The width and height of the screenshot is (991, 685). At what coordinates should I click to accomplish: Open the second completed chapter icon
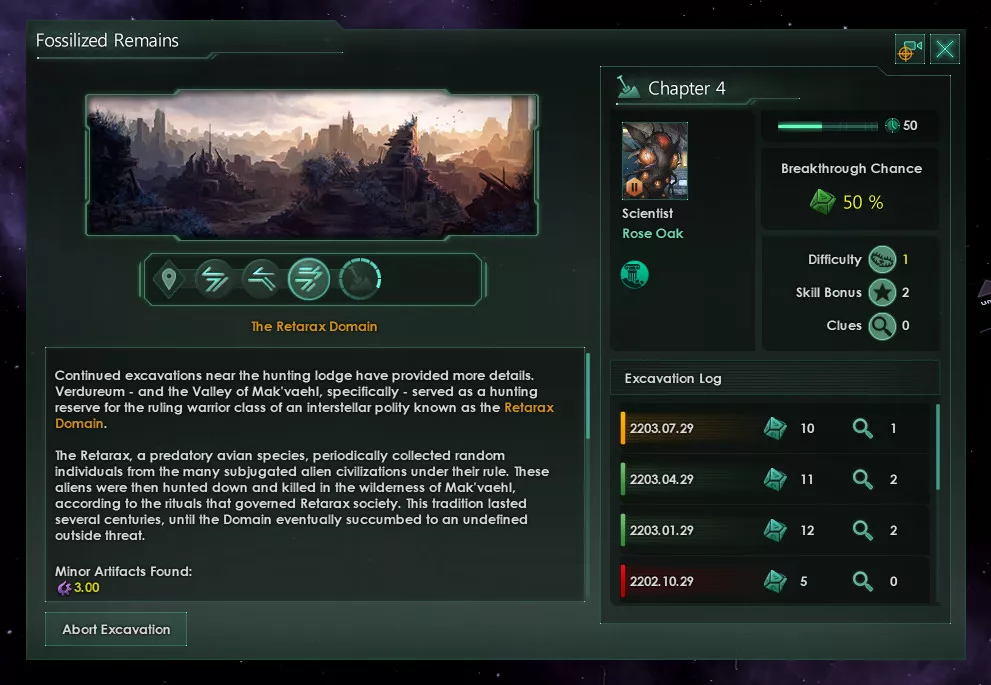261,278
